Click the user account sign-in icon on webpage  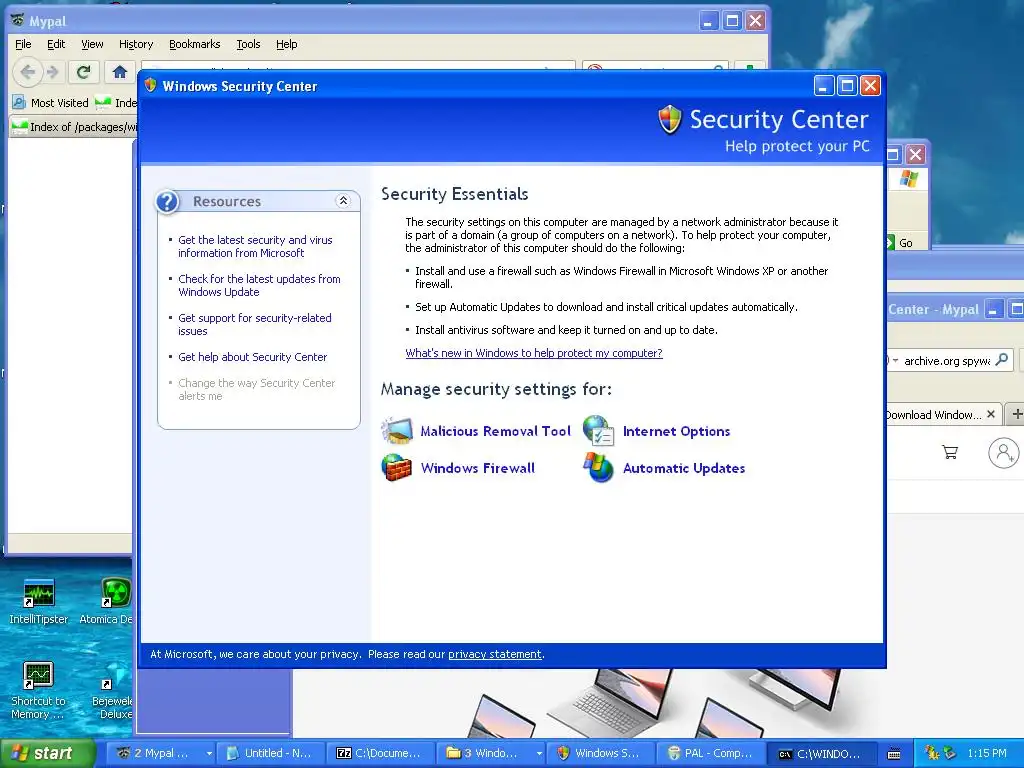tap(1004, 452)
